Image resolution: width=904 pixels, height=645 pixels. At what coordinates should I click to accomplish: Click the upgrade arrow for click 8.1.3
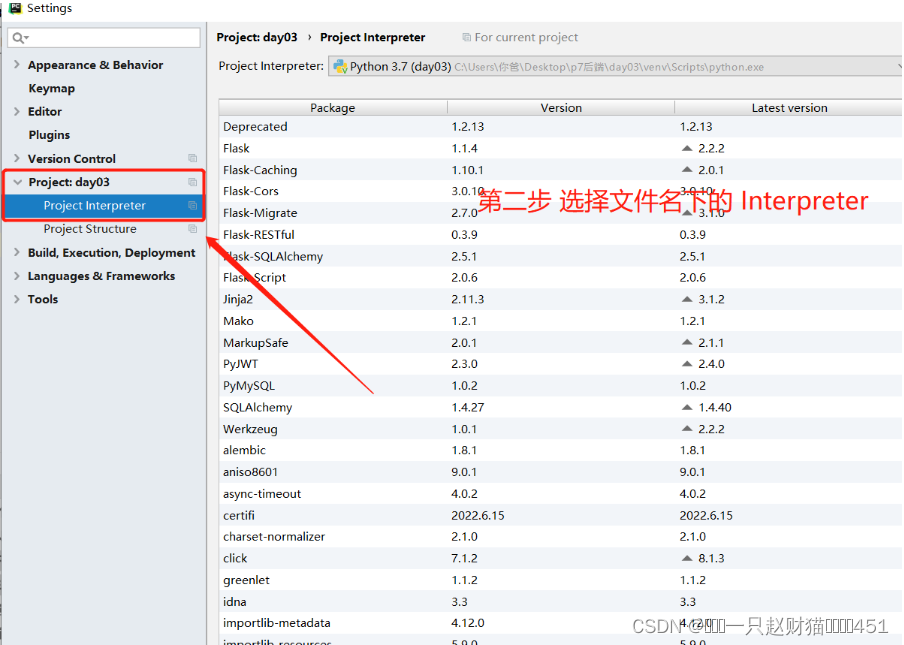(x=687, y=558)
